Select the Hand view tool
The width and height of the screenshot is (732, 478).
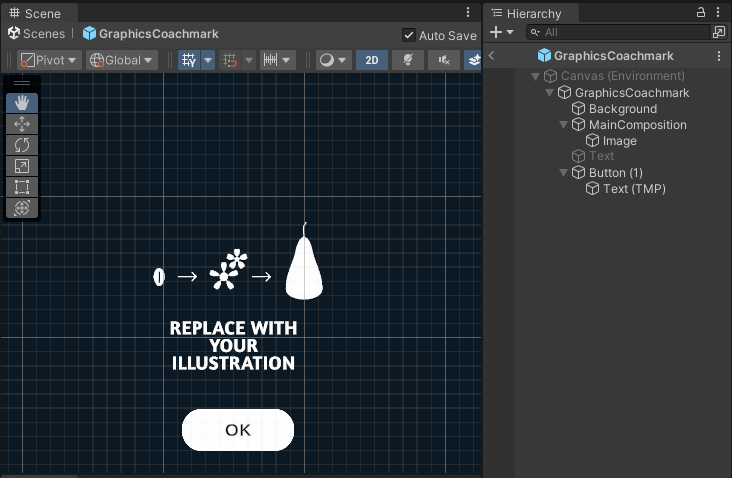22,103
